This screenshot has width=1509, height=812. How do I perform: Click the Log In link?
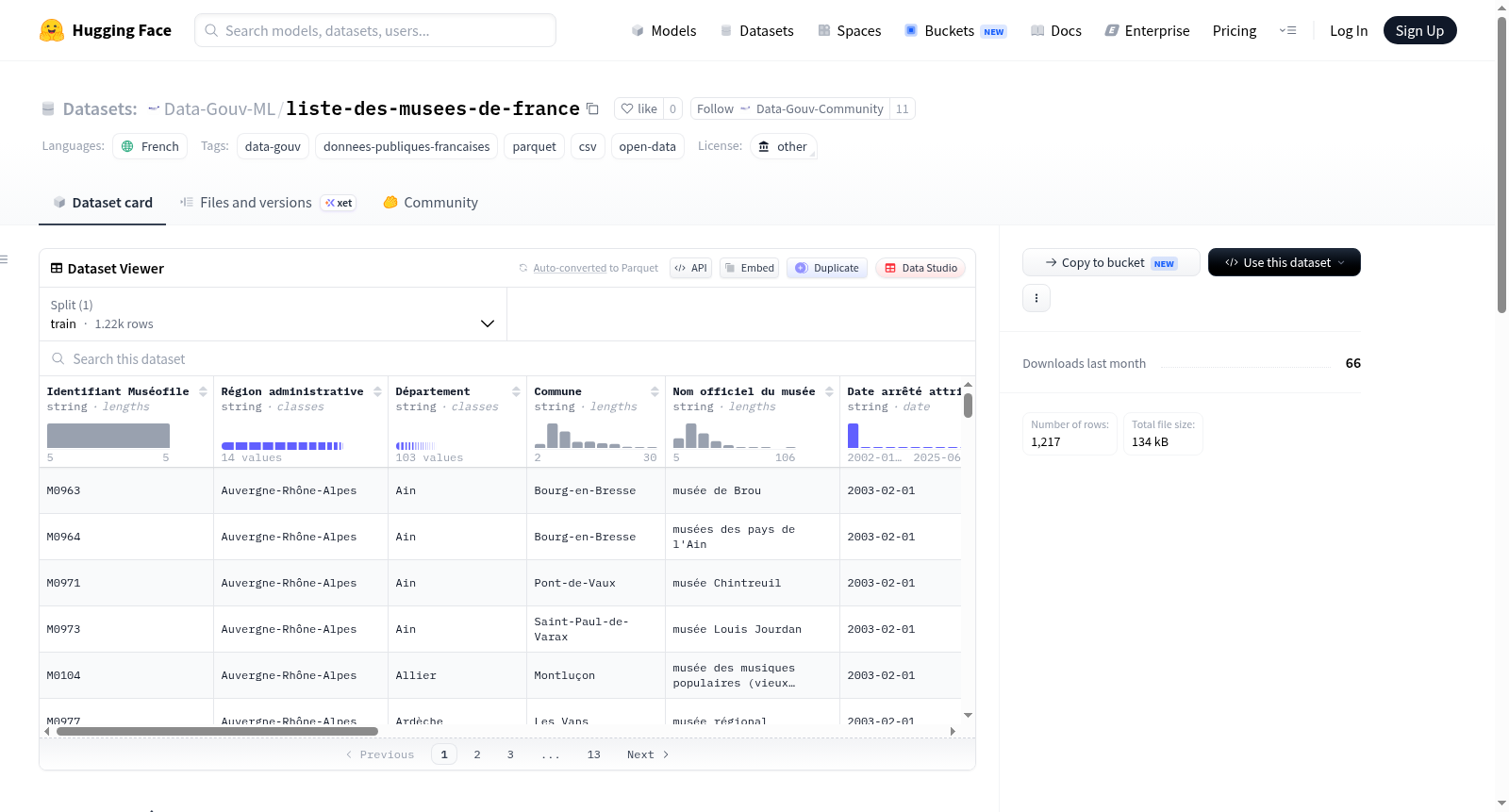pyautogui.click(x=1349, y=30)
